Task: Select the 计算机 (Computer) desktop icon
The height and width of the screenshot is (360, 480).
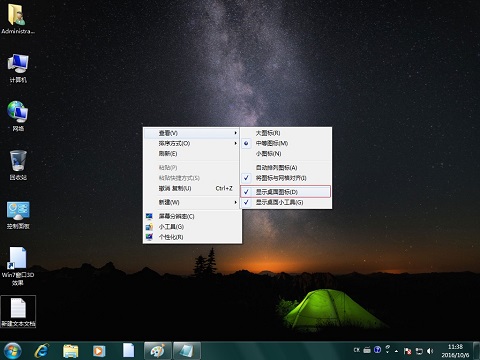Action: pos(18,68)
